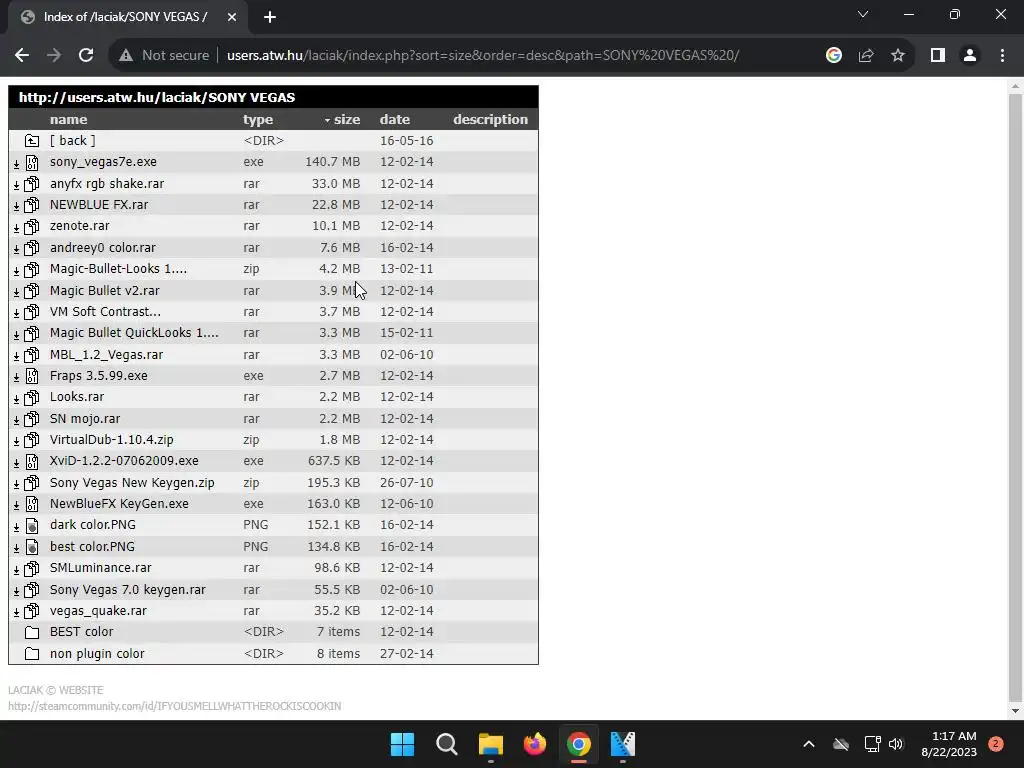Click the image file icon beside dark color.PNG

point(31,526)
